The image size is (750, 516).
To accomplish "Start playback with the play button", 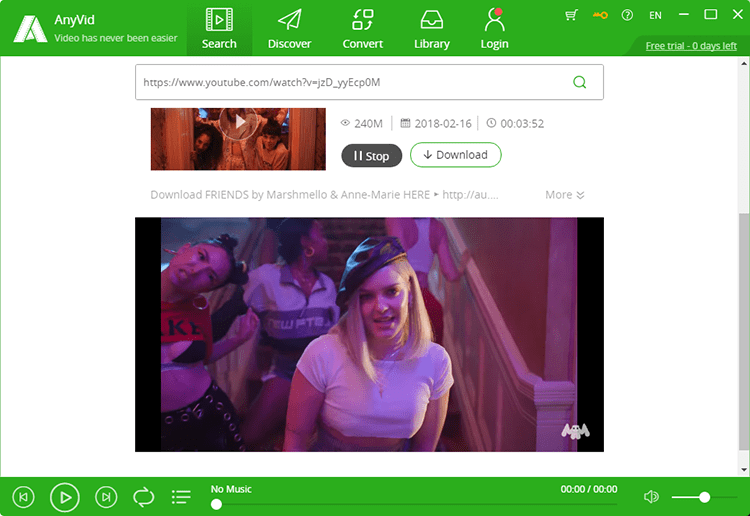I will 65,497.
